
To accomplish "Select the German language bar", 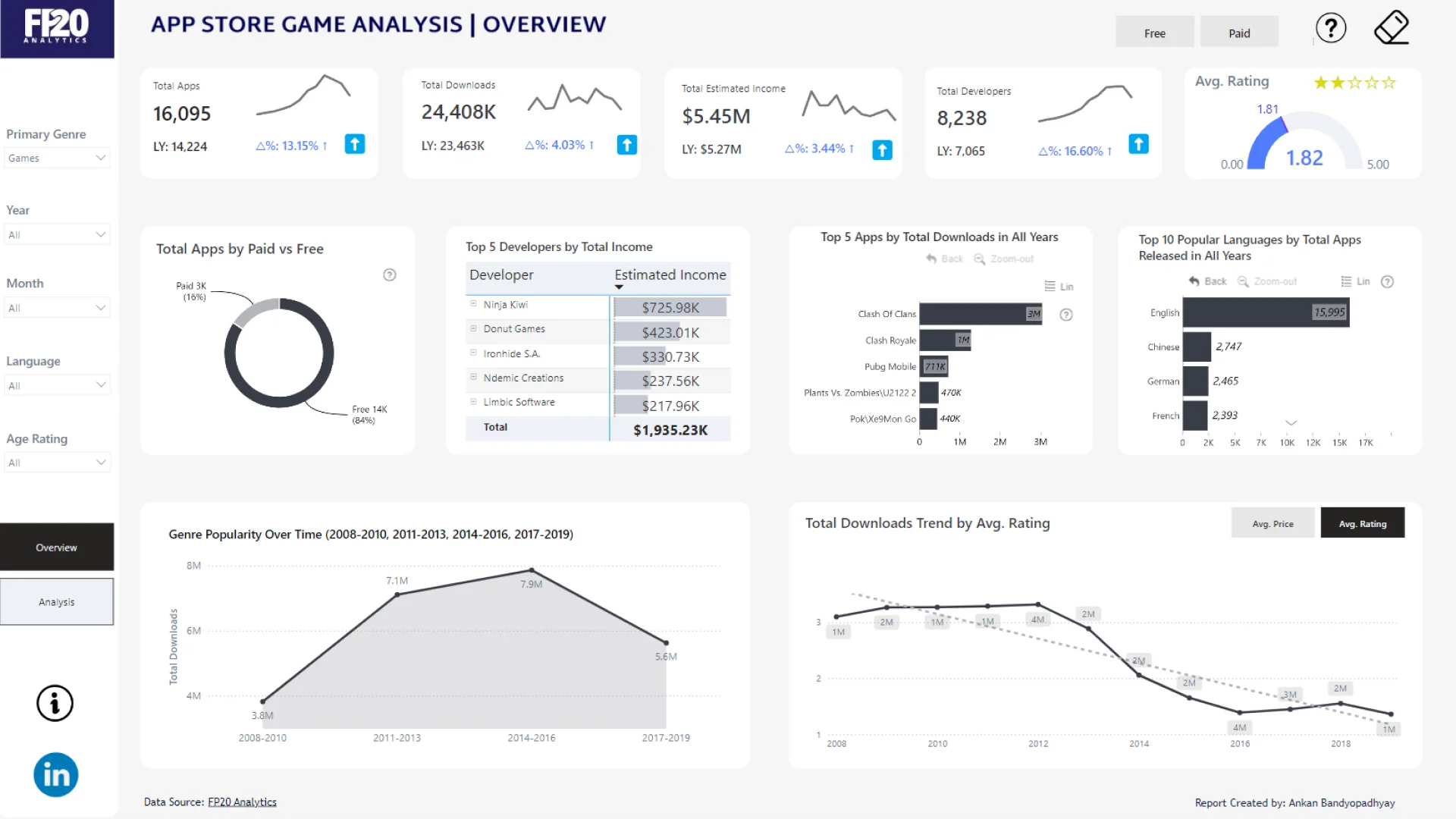I will pos(1195,381).
